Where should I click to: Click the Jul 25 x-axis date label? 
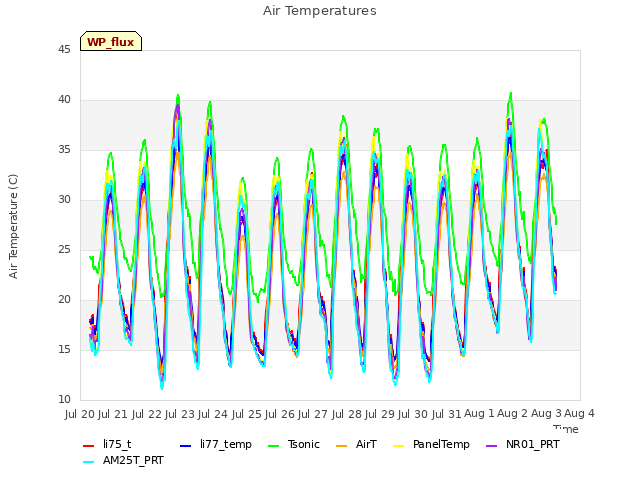click(247, 414)
